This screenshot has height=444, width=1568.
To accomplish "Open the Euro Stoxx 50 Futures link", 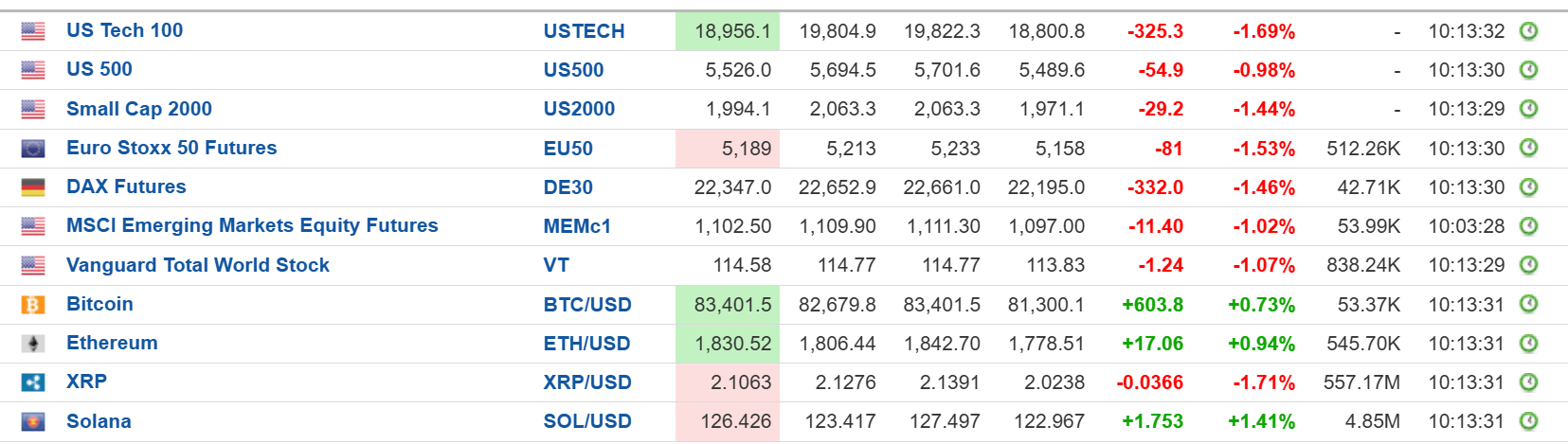I will tap(171, 148).
